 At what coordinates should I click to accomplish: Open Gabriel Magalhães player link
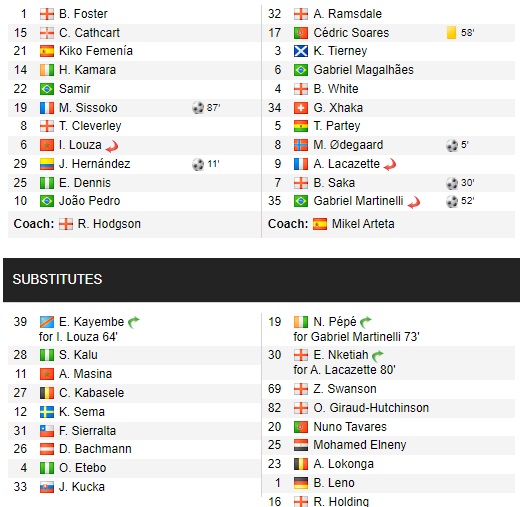click(x=363, y=70)
